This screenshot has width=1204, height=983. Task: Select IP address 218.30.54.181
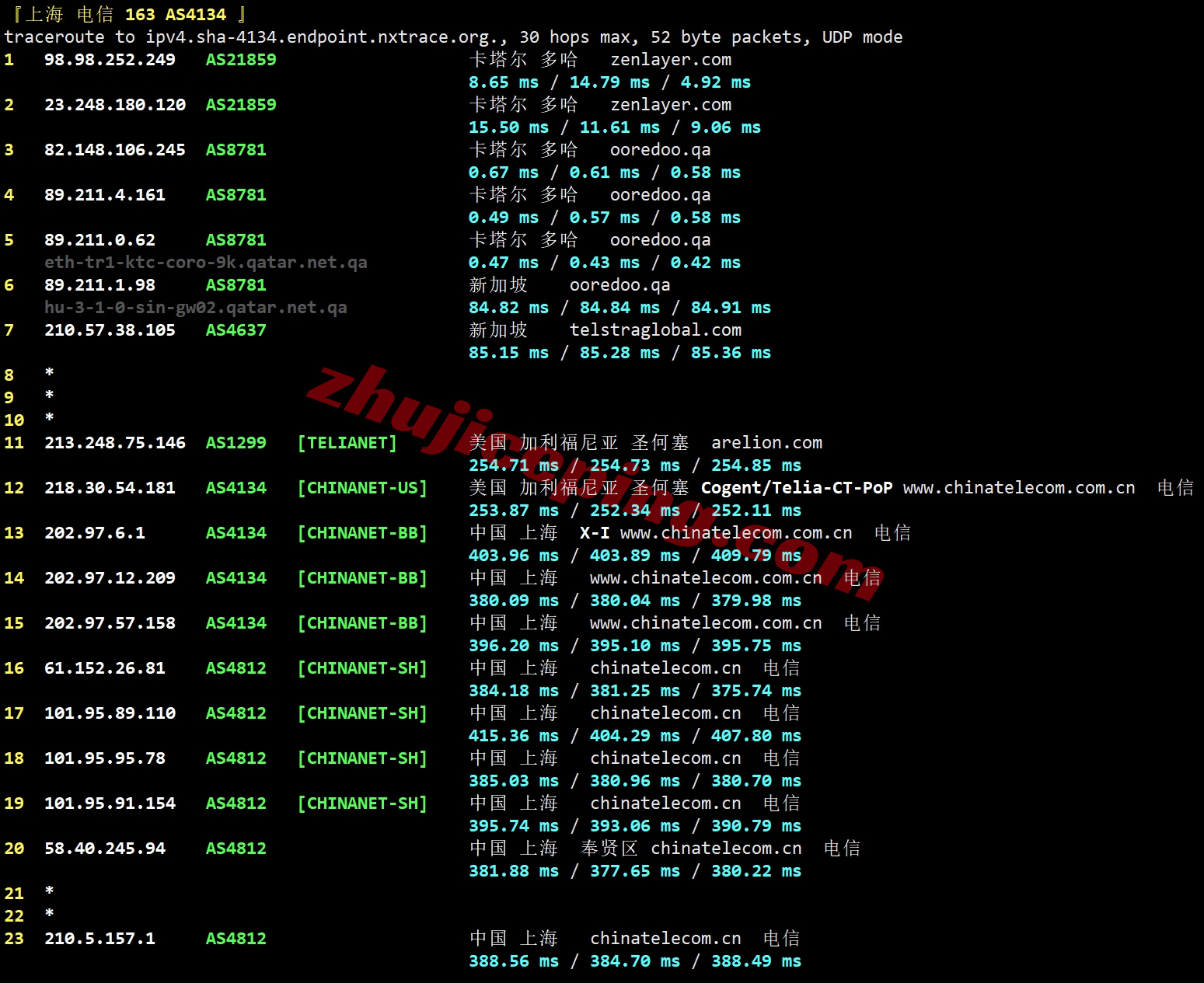[x=110, y=488]
